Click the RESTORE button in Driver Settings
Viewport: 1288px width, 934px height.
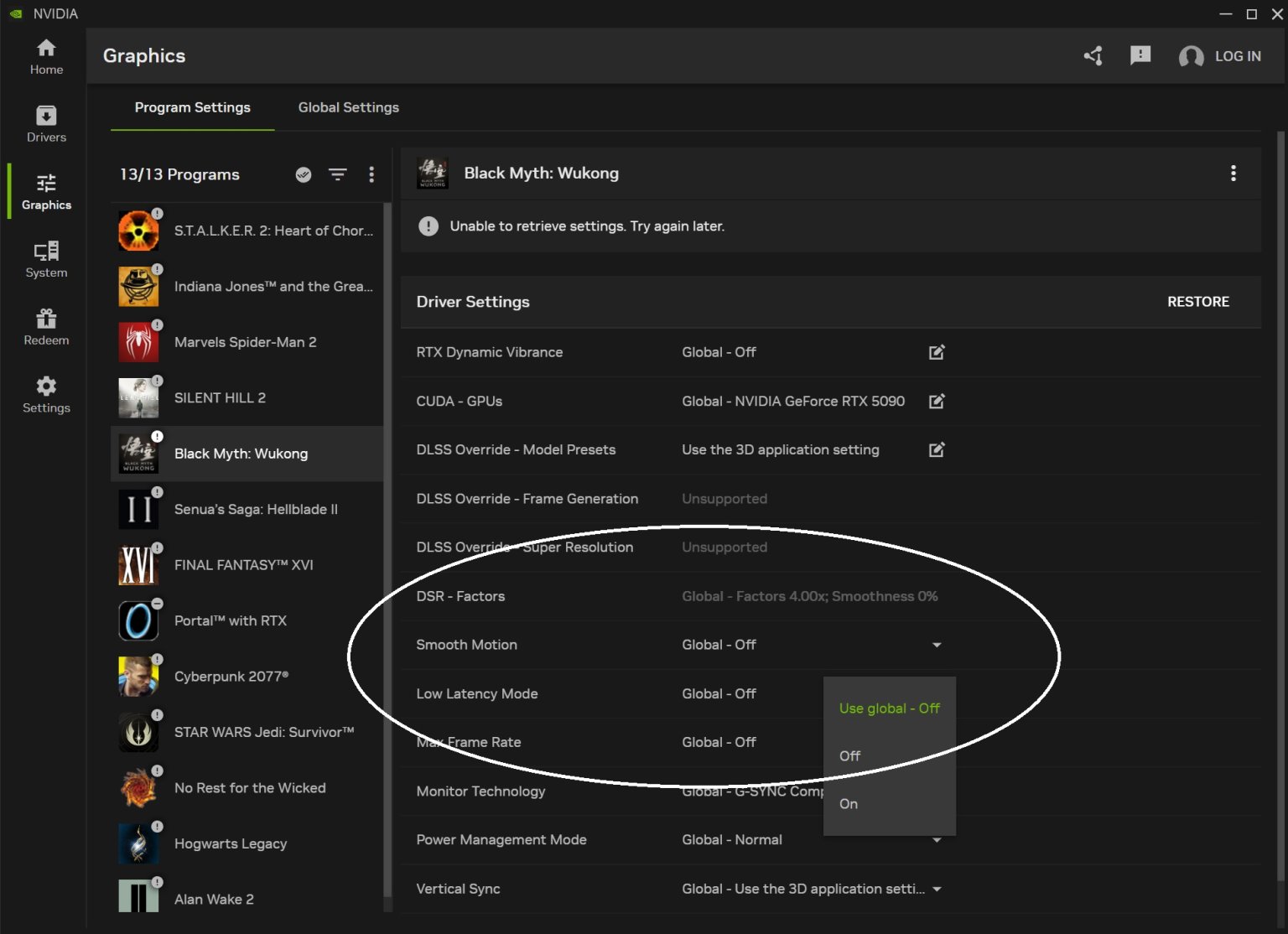point(1197,302)
